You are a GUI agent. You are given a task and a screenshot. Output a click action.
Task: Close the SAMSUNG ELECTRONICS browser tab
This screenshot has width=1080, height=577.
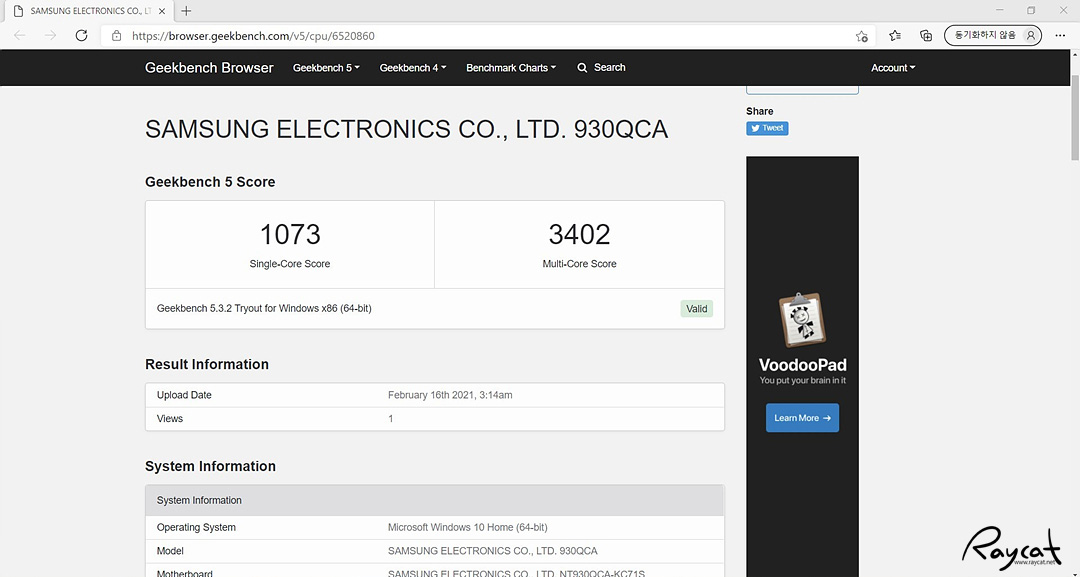pyautogui.click(x=162, y=11)
